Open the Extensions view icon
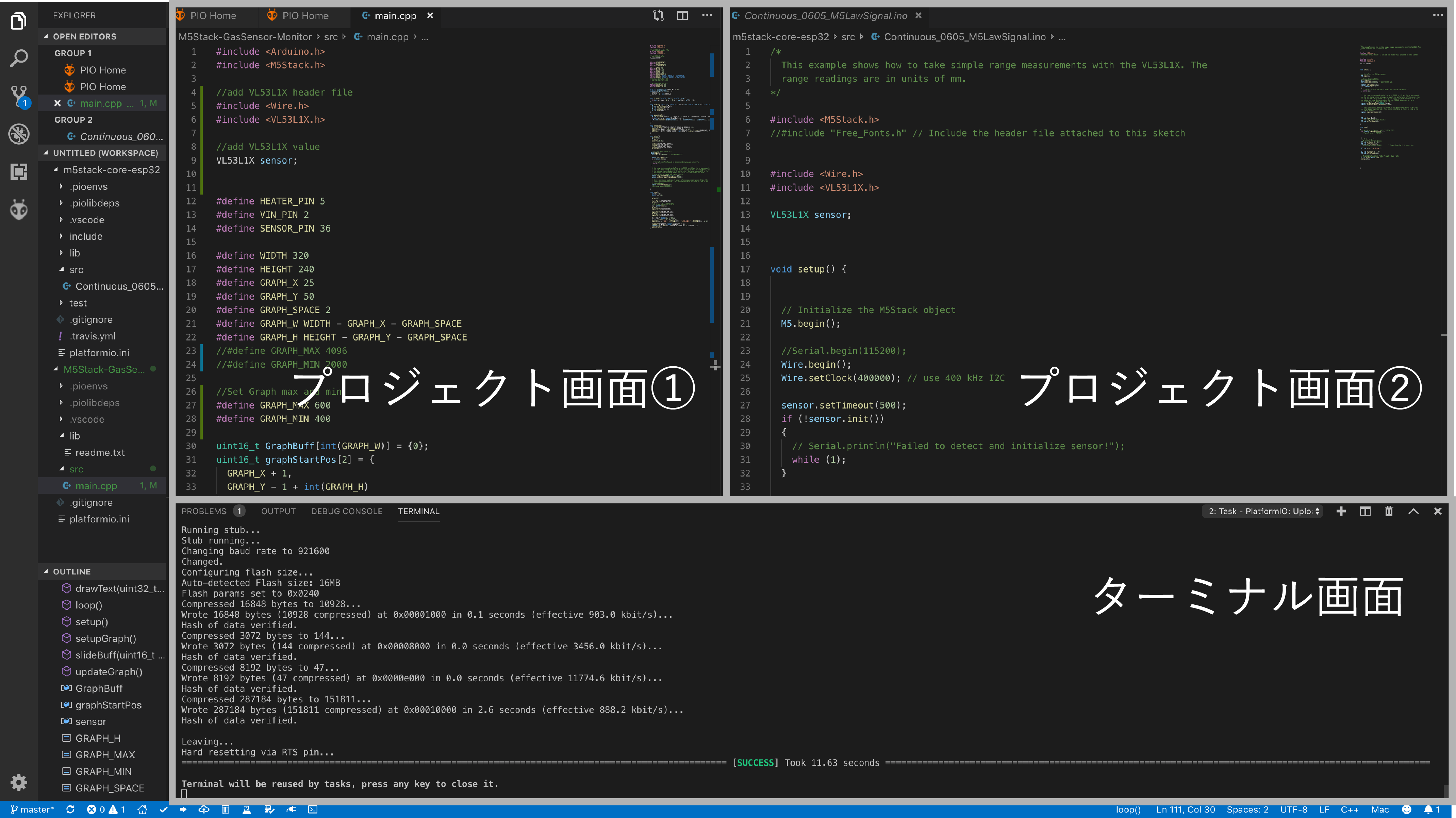 (x=19, y=171)
